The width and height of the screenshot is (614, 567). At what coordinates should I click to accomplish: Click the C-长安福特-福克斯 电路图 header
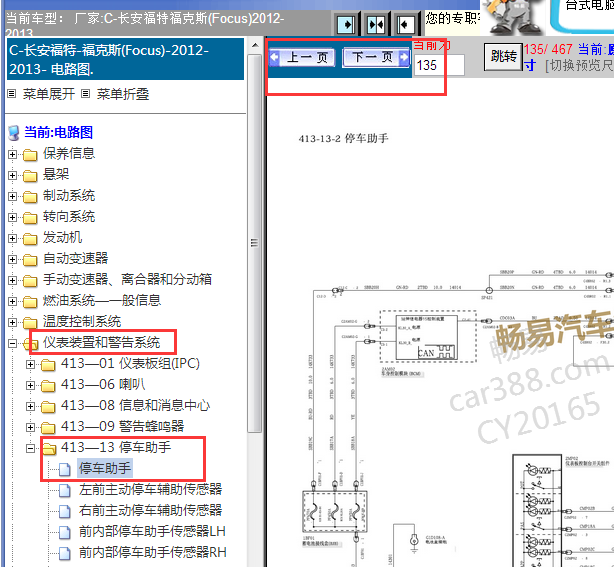[125, 59]
